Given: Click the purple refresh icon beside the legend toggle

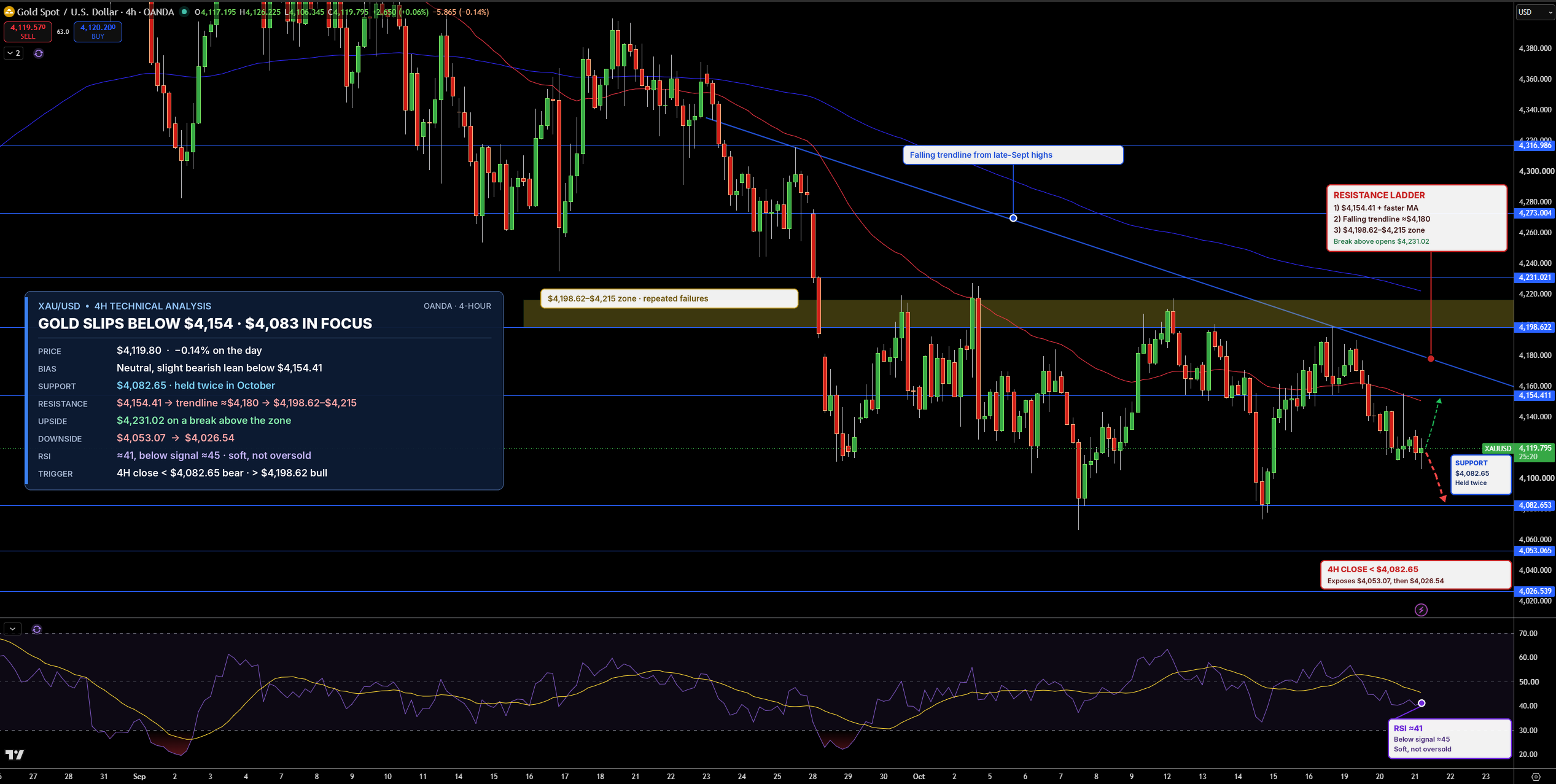Looking at the screenshot, I should [x=39, y=53].
